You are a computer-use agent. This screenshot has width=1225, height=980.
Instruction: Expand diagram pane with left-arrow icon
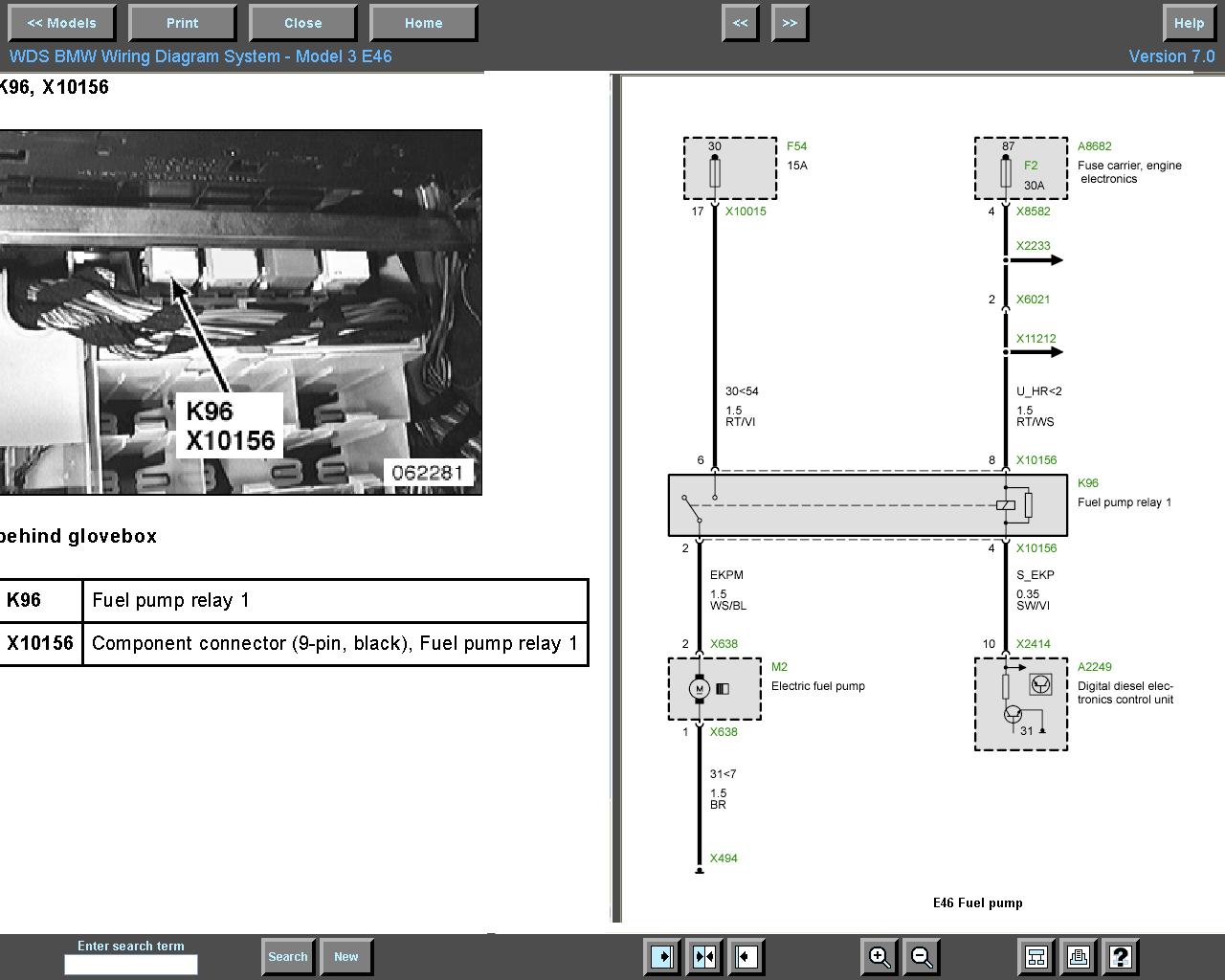746,956
